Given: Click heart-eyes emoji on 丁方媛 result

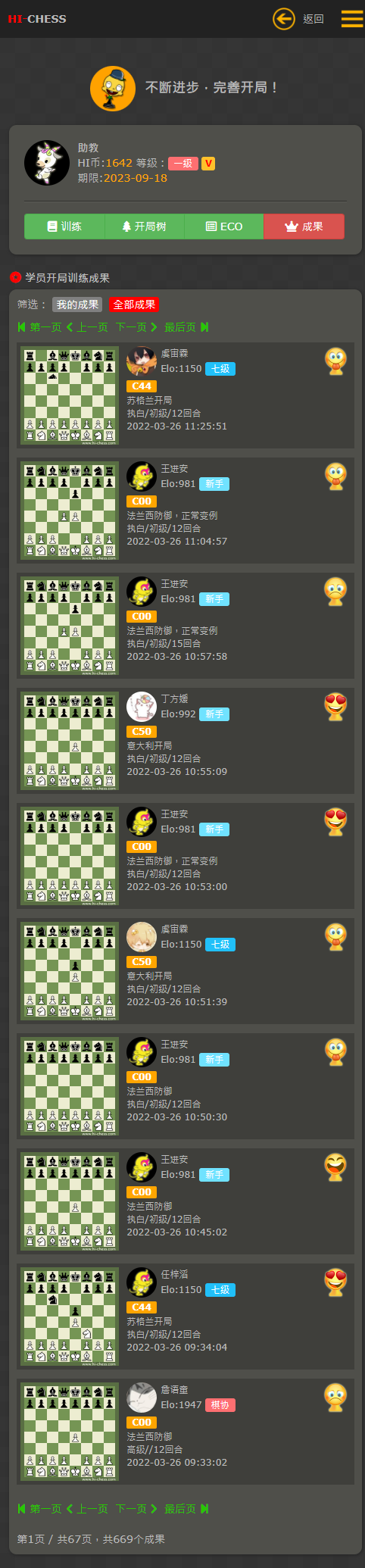Looking at the screenshot, I should coord(335,707).
